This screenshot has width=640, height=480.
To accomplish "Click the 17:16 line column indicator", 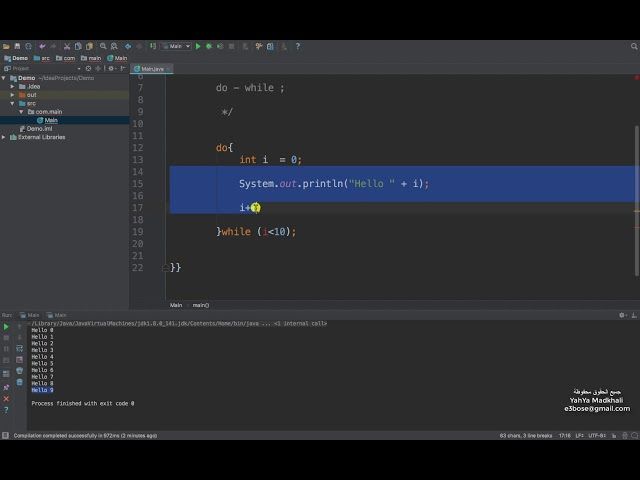I will tap(564, 436).
